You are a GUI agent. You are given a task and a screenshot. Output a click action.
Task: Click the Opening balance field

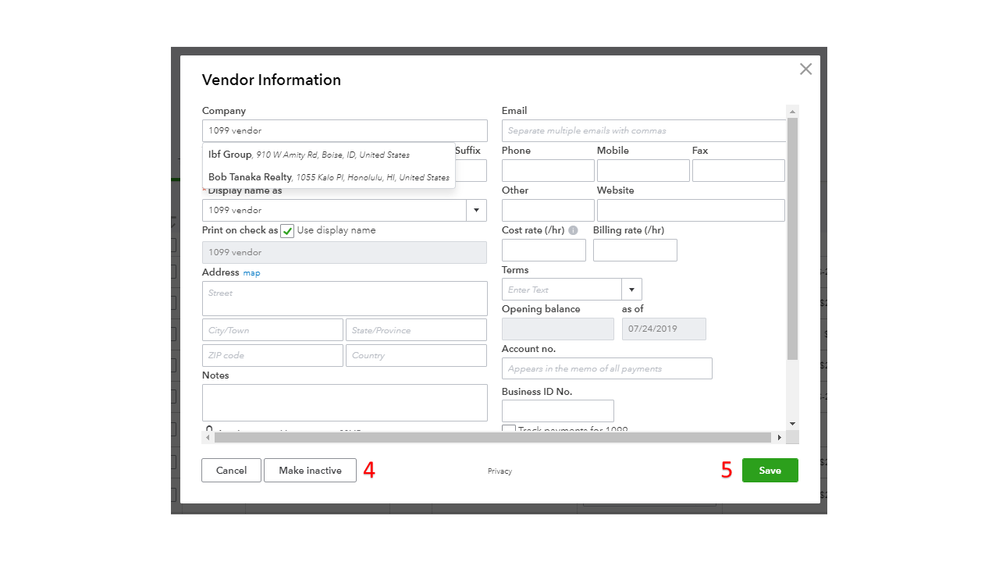coord(557,329)
